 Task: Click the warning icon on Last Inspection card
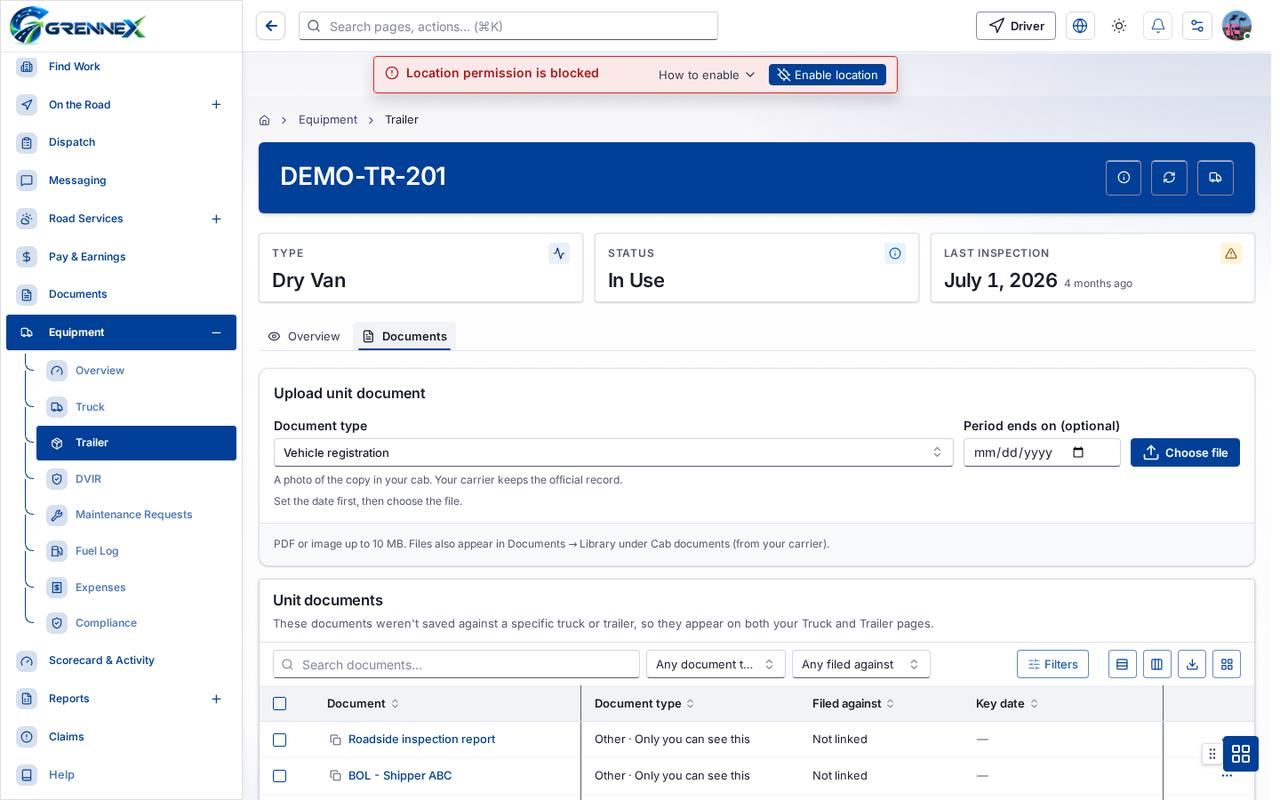coord(1231,253)
